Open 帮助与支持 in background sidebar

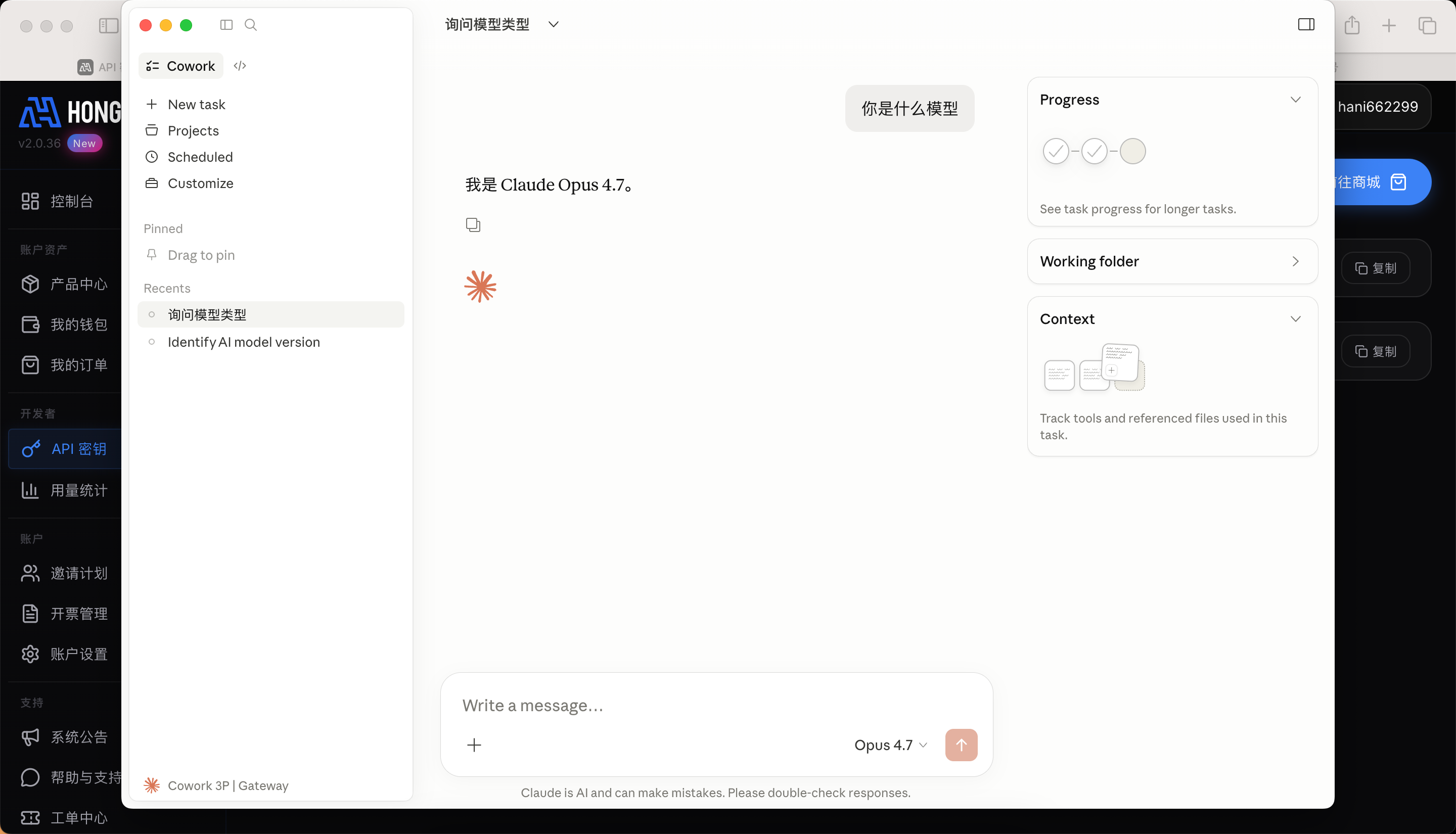coord(71,777)
